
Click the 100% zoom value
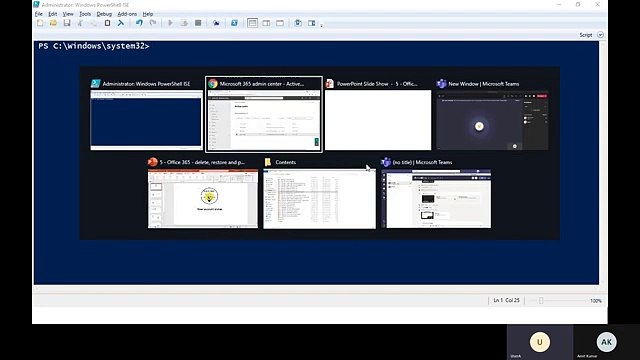(596, 301)
